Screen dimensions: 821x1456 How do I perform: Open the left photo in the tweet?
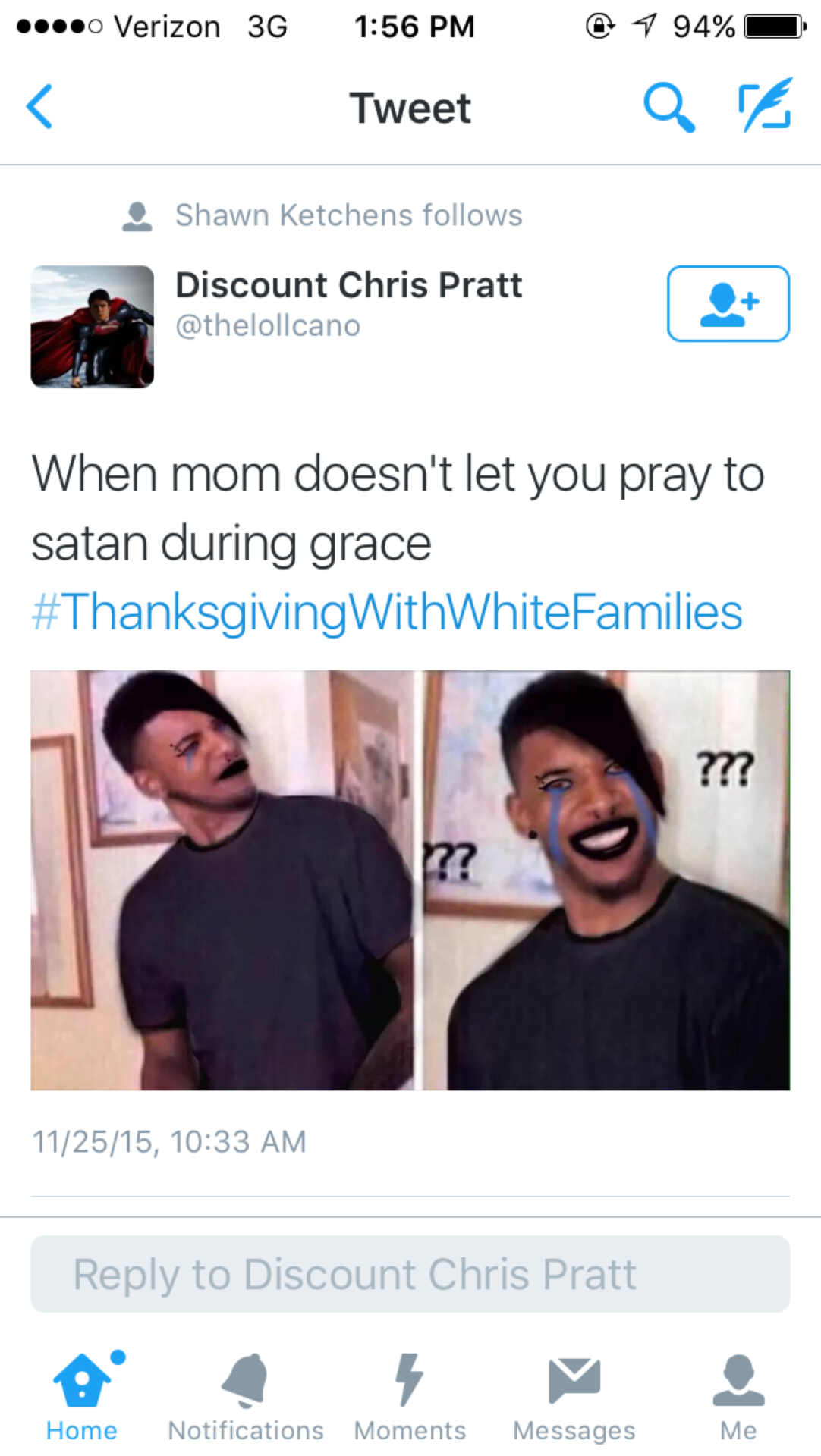222,880
